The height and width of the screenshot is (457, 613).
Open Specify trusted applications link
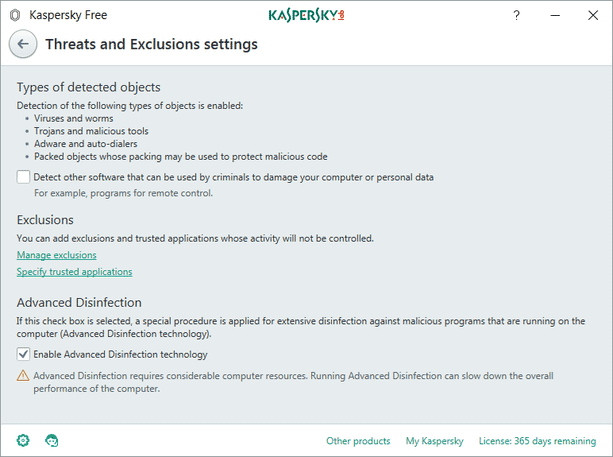[x=74, y=272]
